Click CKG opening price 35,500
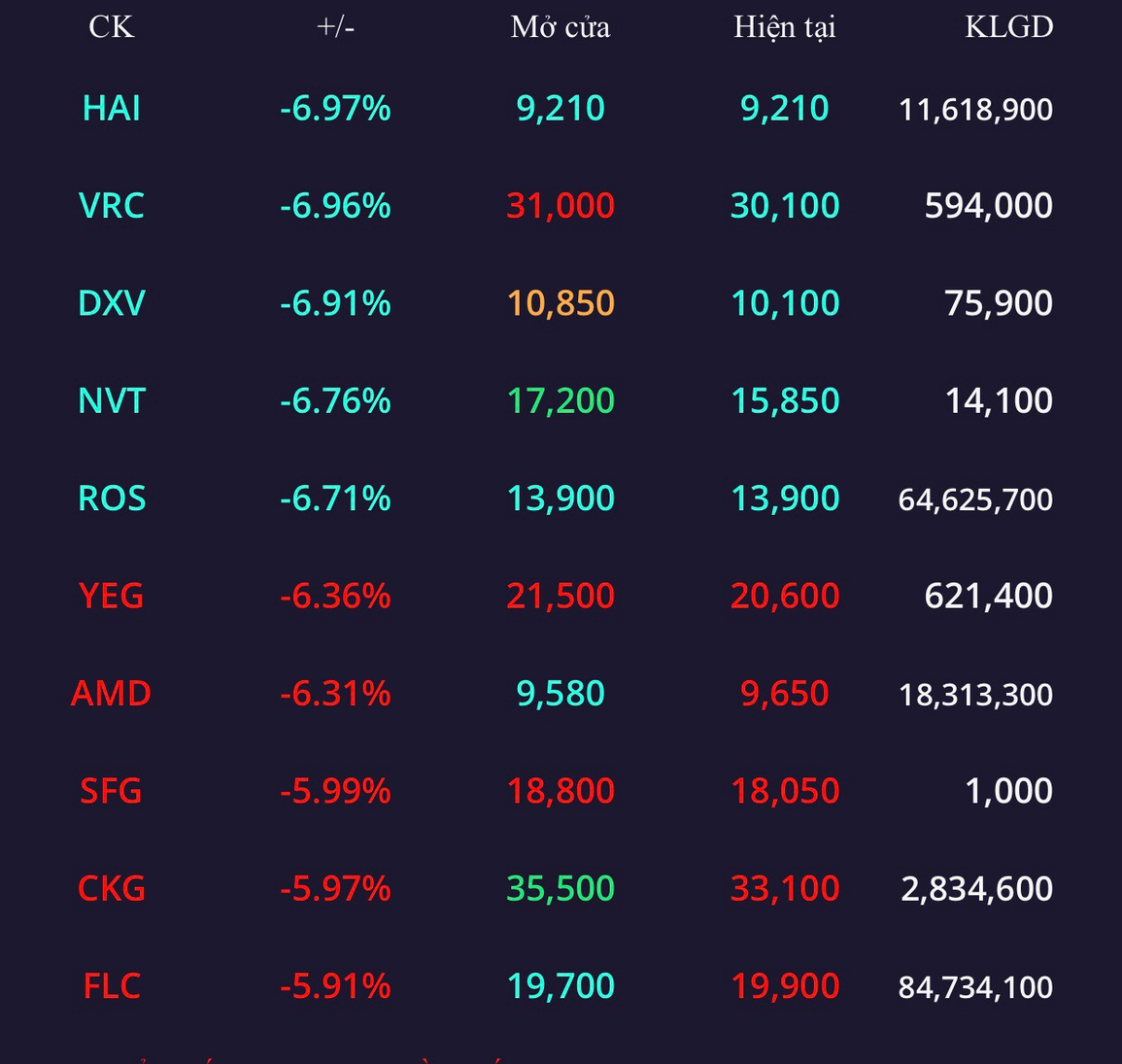 561,889
